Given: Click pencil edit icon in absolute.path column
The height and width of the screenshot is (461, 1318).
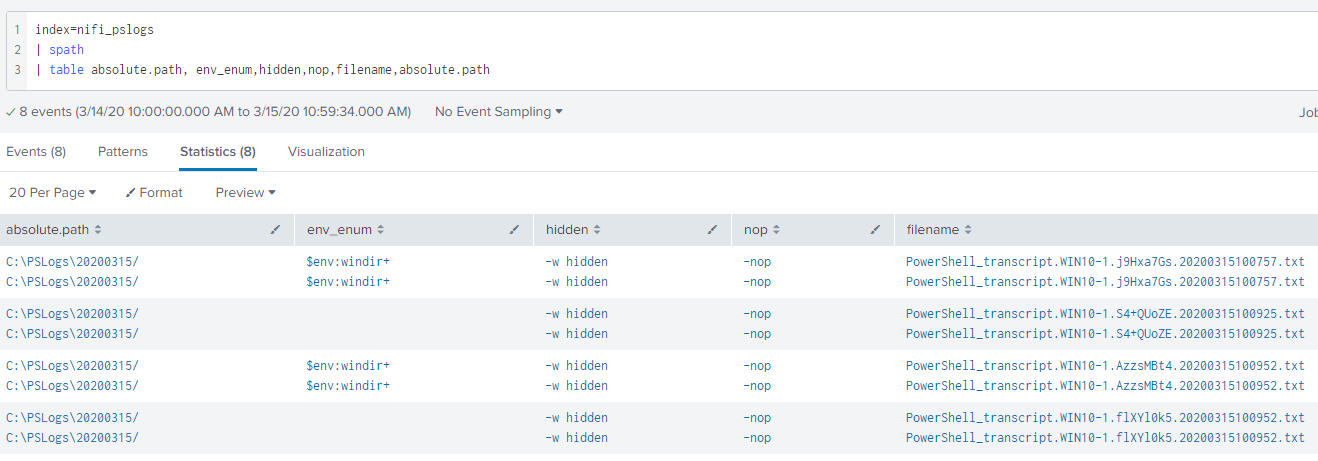Looking at the screenshot, I should point(275,230).
